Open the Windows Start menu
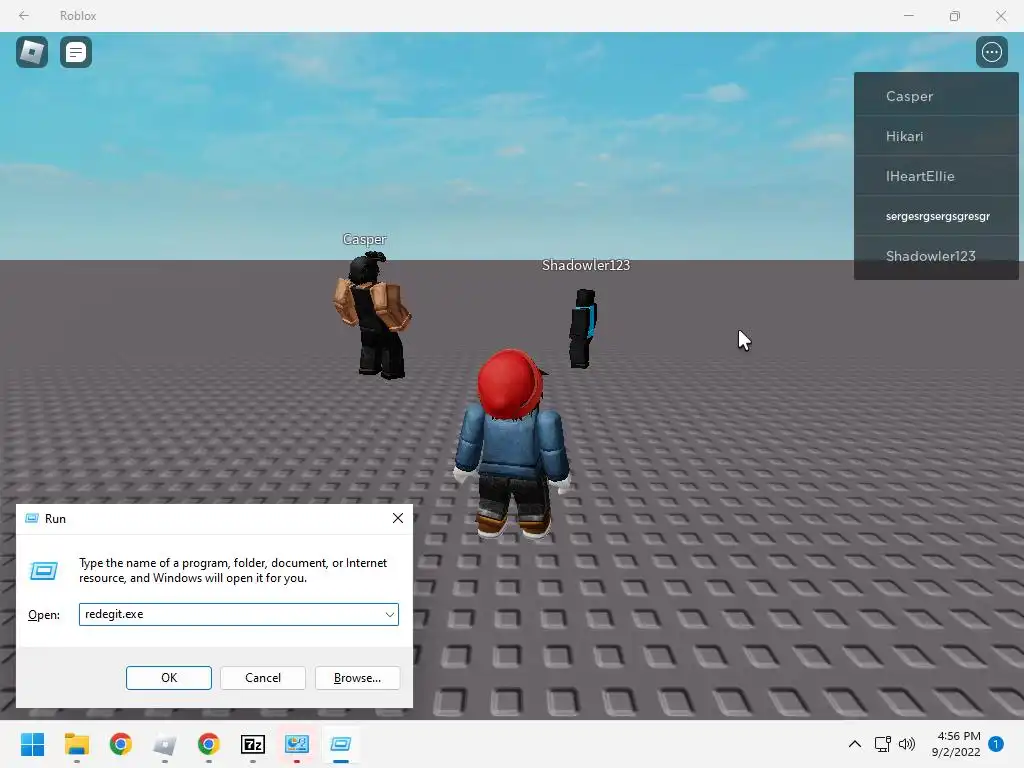 33,744
